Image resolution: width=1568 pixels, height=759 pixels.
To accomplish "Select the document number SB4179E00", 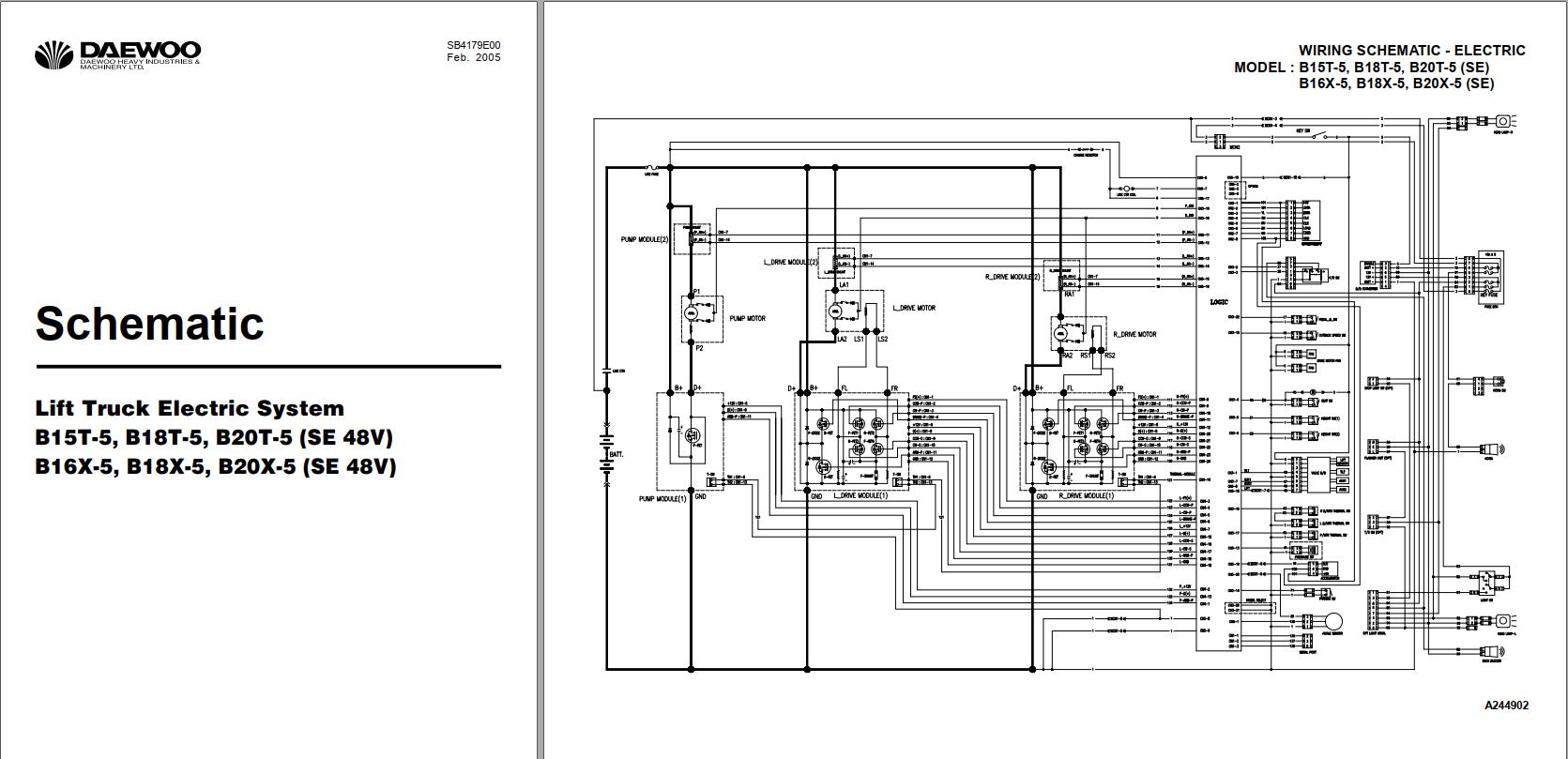I will (474, 44).
